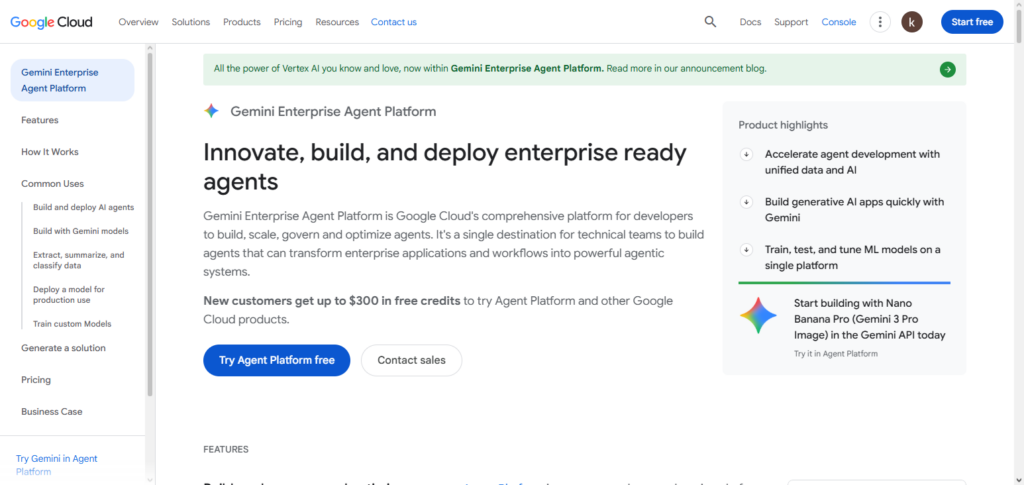1024x485 pixels.
Task: Jump to How It Works section
Action: pos(50,152)
